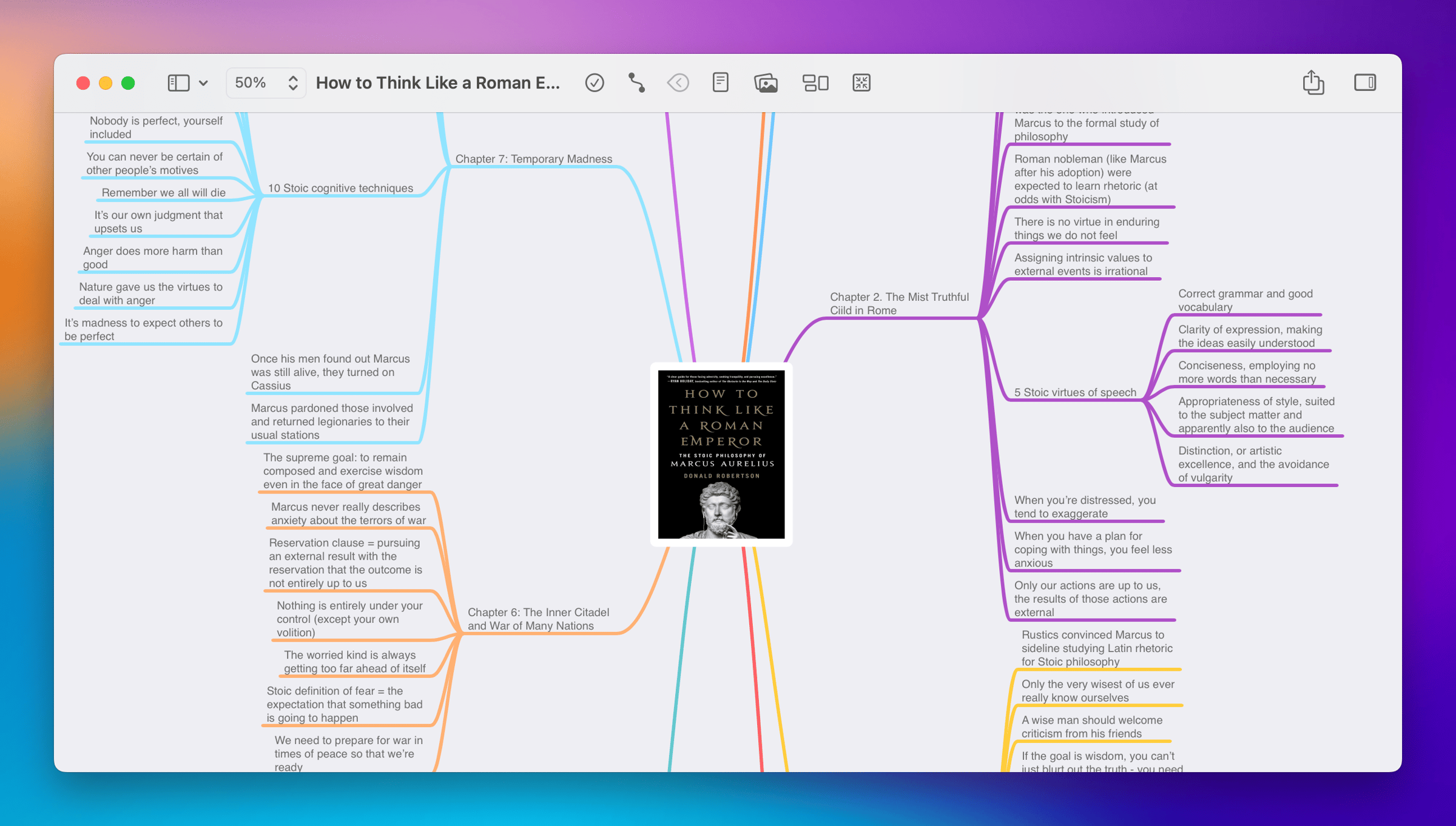Open the note document icon
This screenshot has height=826, width=1456.
[x=720, y=82]
